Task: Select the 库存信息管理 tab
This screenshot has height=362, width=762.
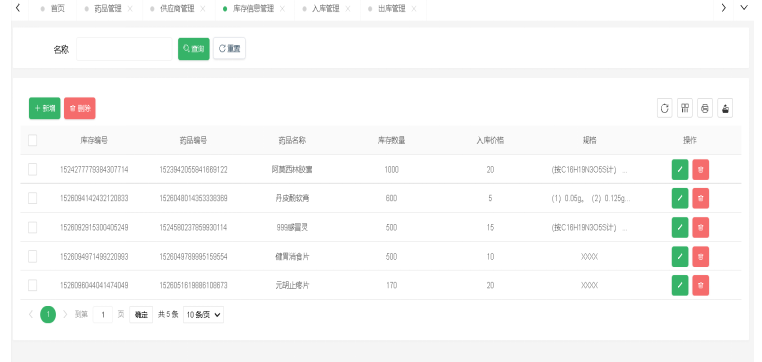Action: [253, 9]
